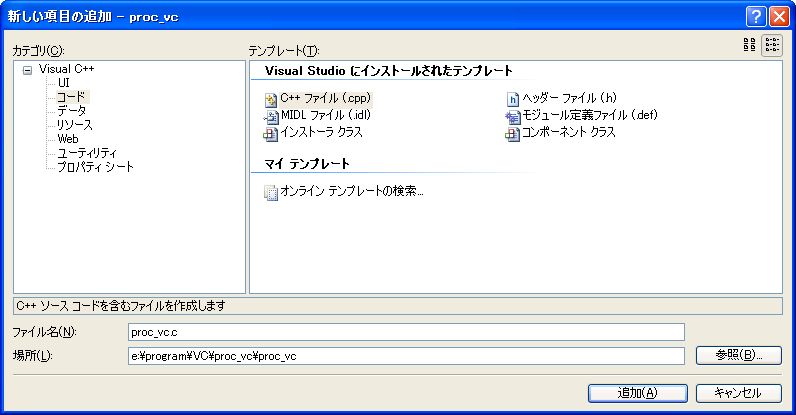The width and height of the screenshot is (796, 415).
Task: Select the データ category
Action: 72,111
